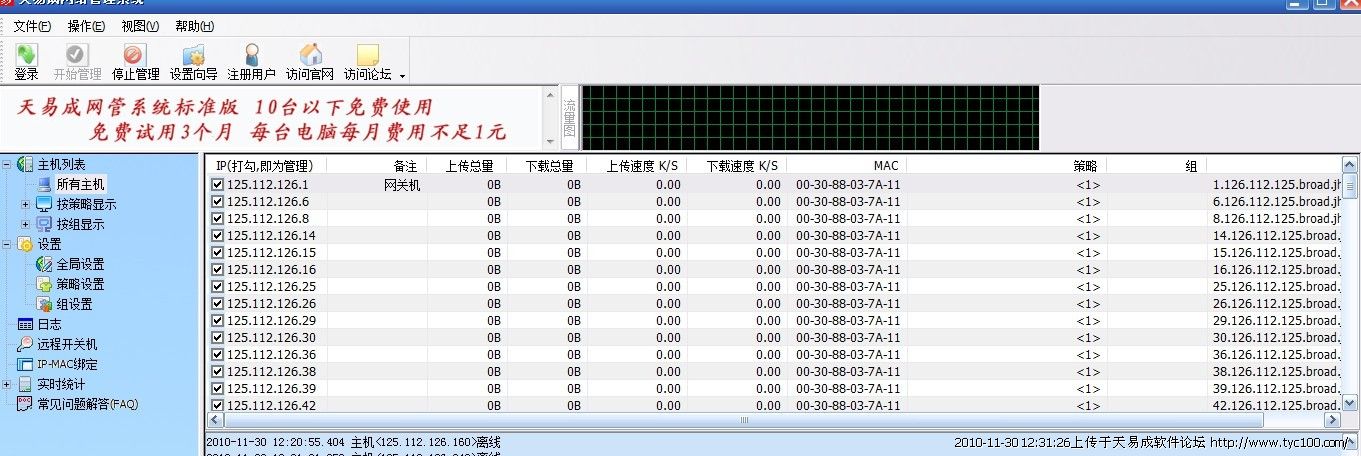Click the vertical scrollbar up arrow
The width and height of the screenshot is (1361, 456).
coord(1349,166)
